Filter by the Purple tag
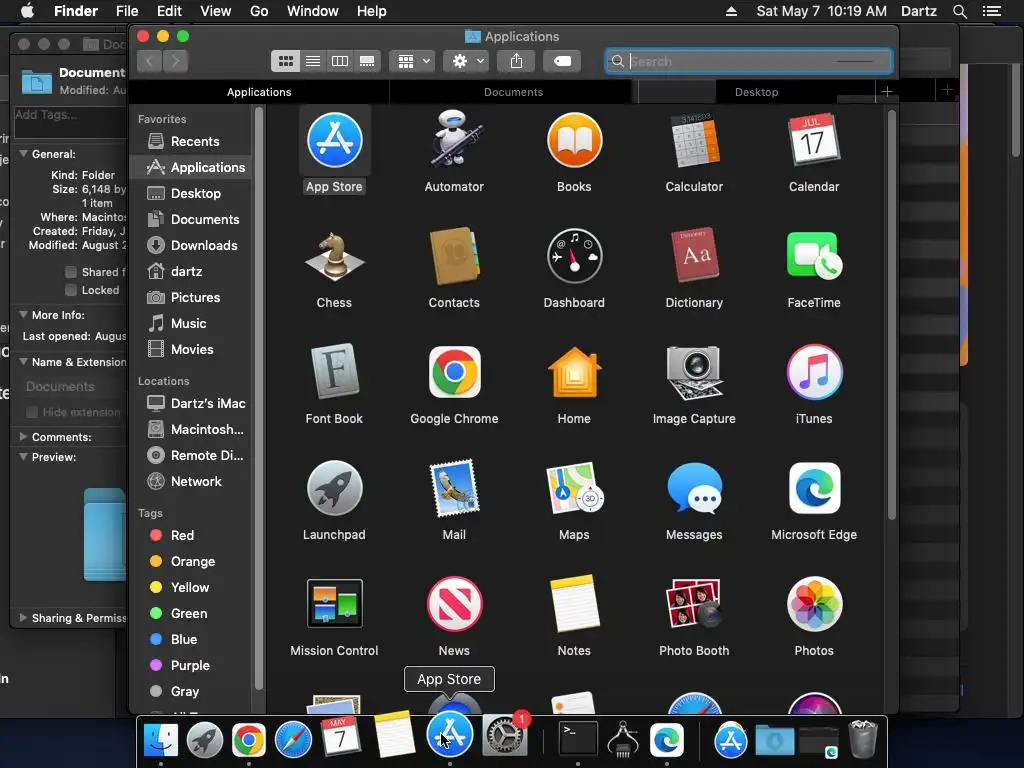The width and height of the screenshot is (1024, 768). [191, 665]
